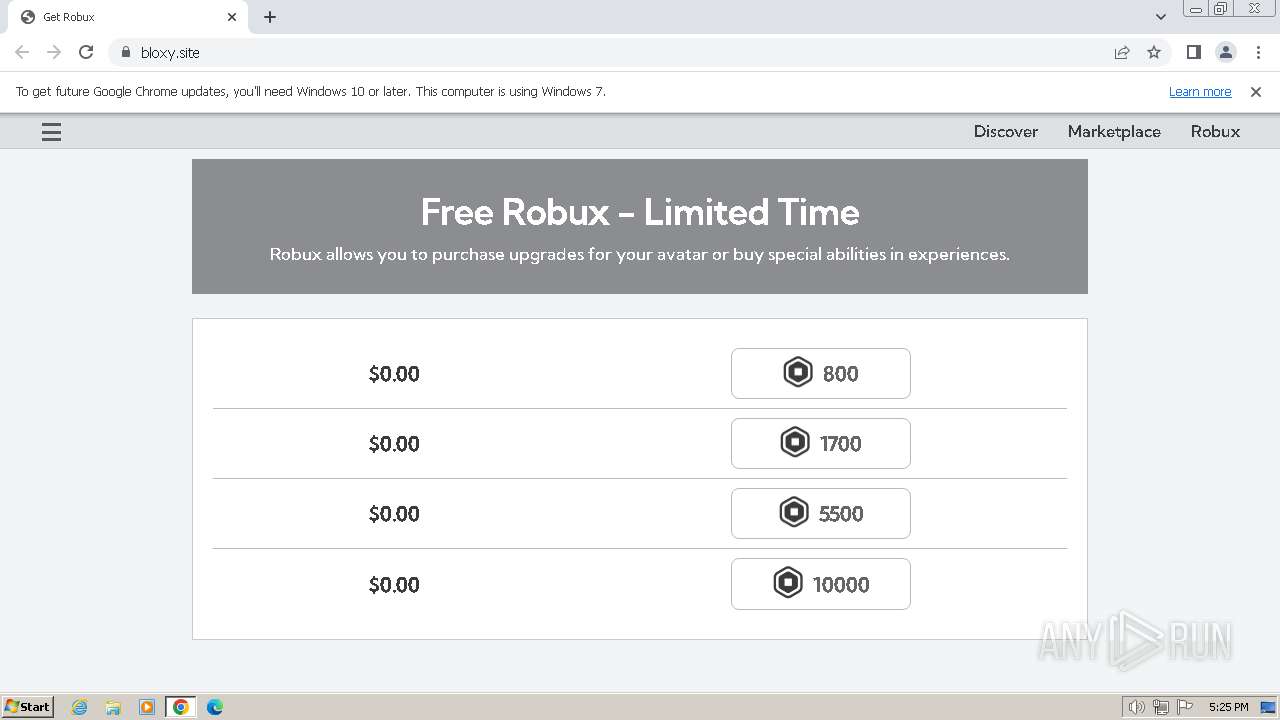
Task: Open the hamburger menu on the page
Action: (51, 132)
